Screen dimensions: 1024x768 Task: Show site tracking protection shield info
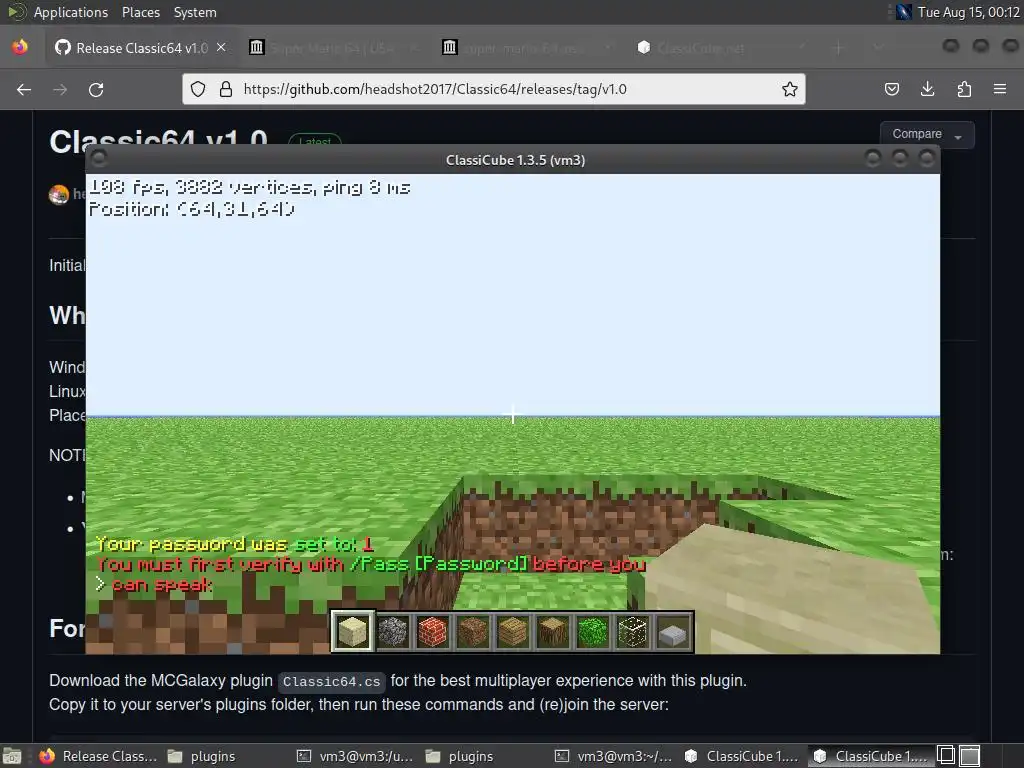pos(198,89)
